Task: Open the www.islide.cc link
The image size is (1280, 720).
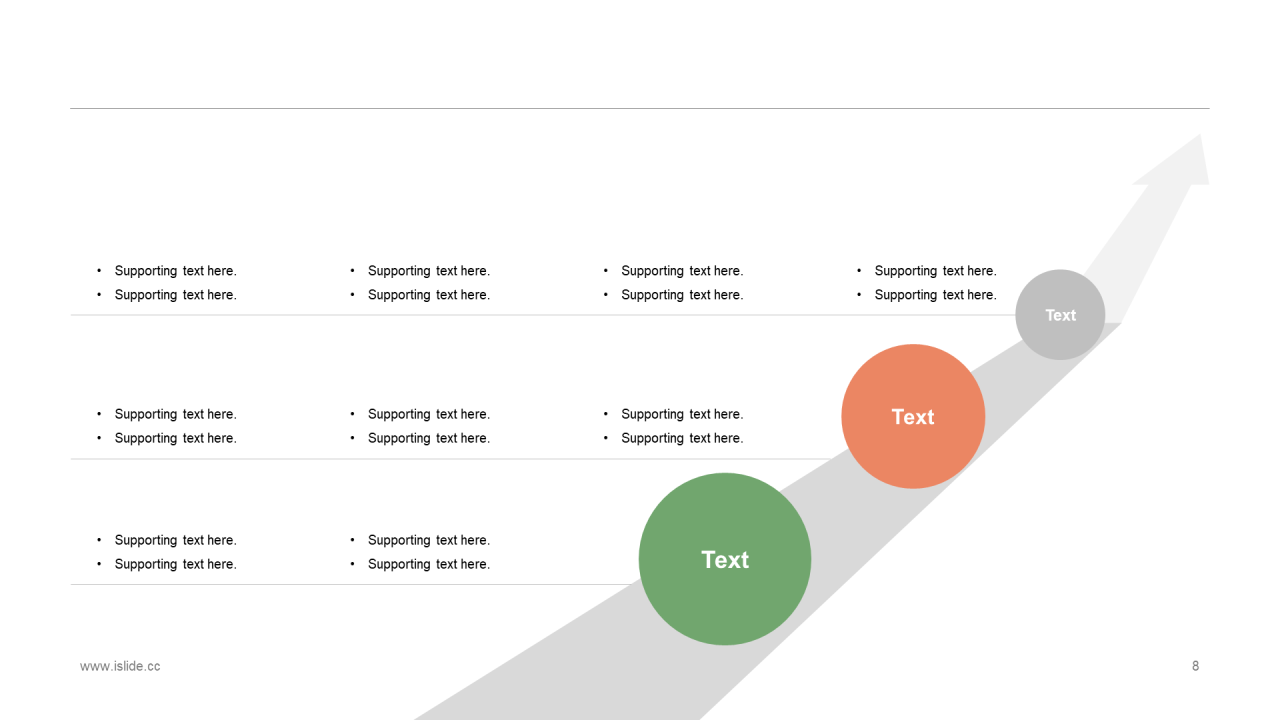Action: click(120, 666)
